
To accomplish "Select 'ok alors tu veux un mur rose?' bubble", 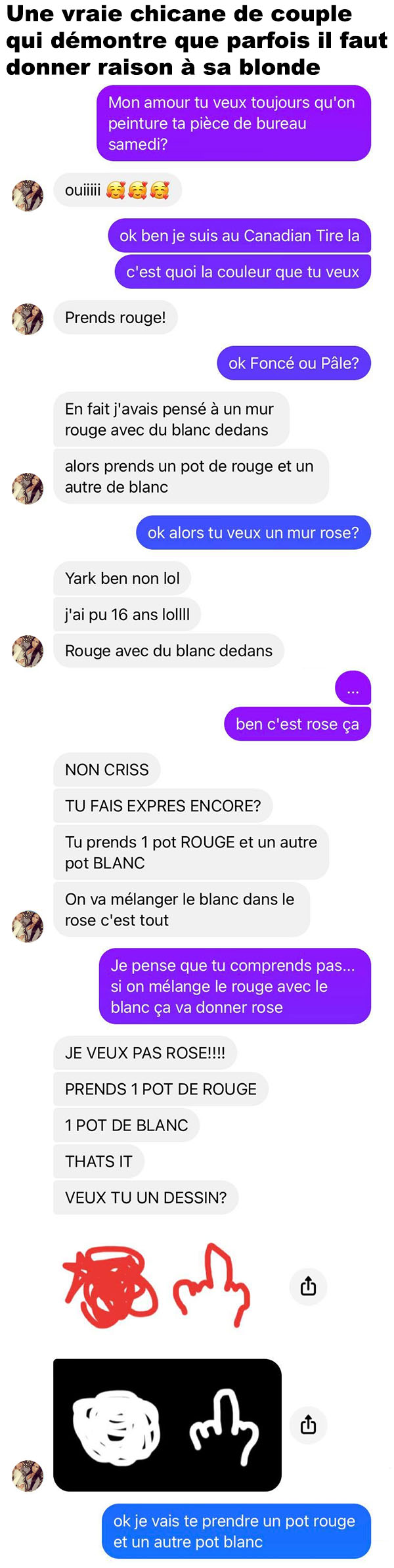I will (x=253, y=533).
